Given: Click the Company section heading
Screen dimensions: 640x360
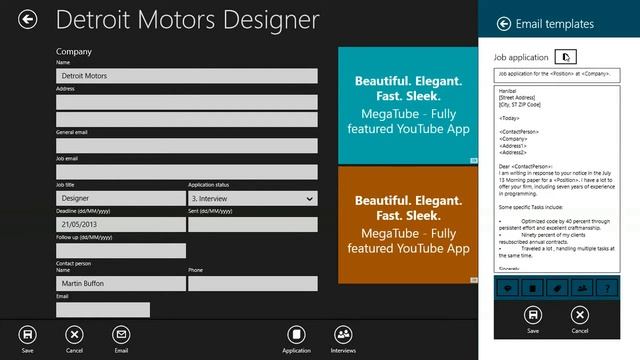Looking at the screenshot, I should (74, 51).
